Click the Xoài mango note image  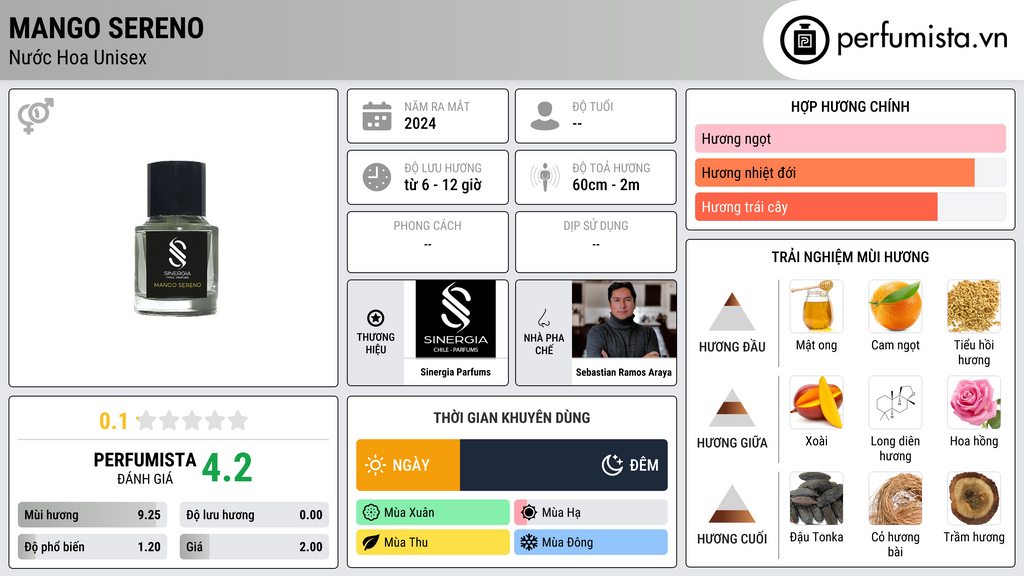(816, 402)
